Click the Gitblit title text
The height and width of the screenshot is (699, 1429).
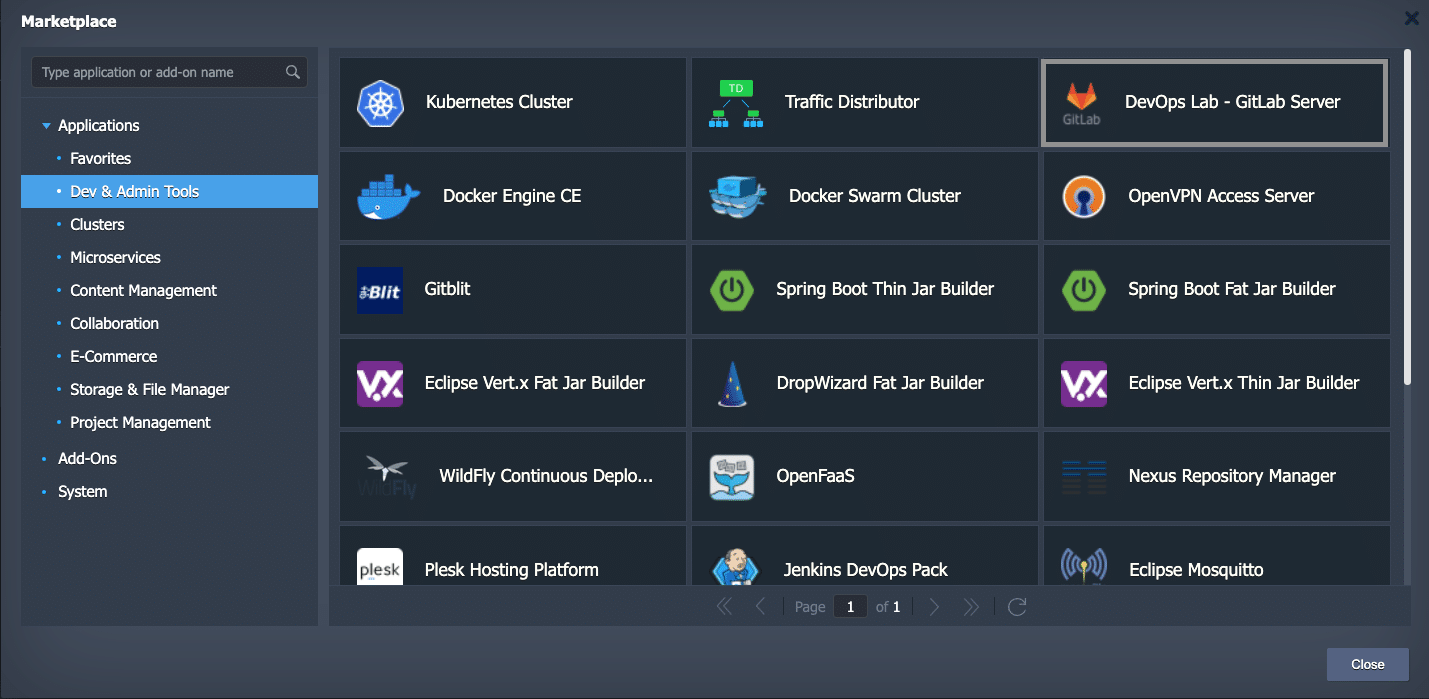(x=447, y=289)
